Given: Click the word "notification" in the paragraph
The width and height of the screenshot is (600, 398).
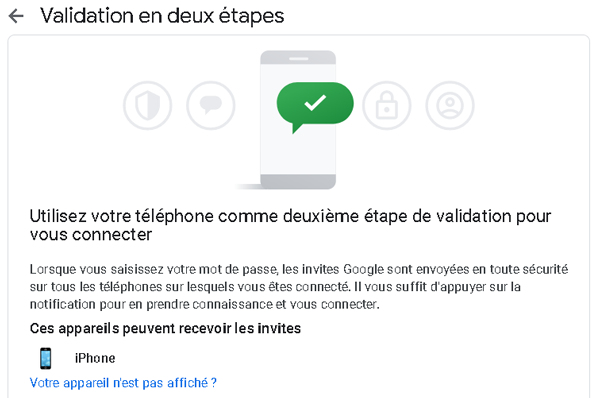Looking at the screenshot, I should (x=63, y=304).
